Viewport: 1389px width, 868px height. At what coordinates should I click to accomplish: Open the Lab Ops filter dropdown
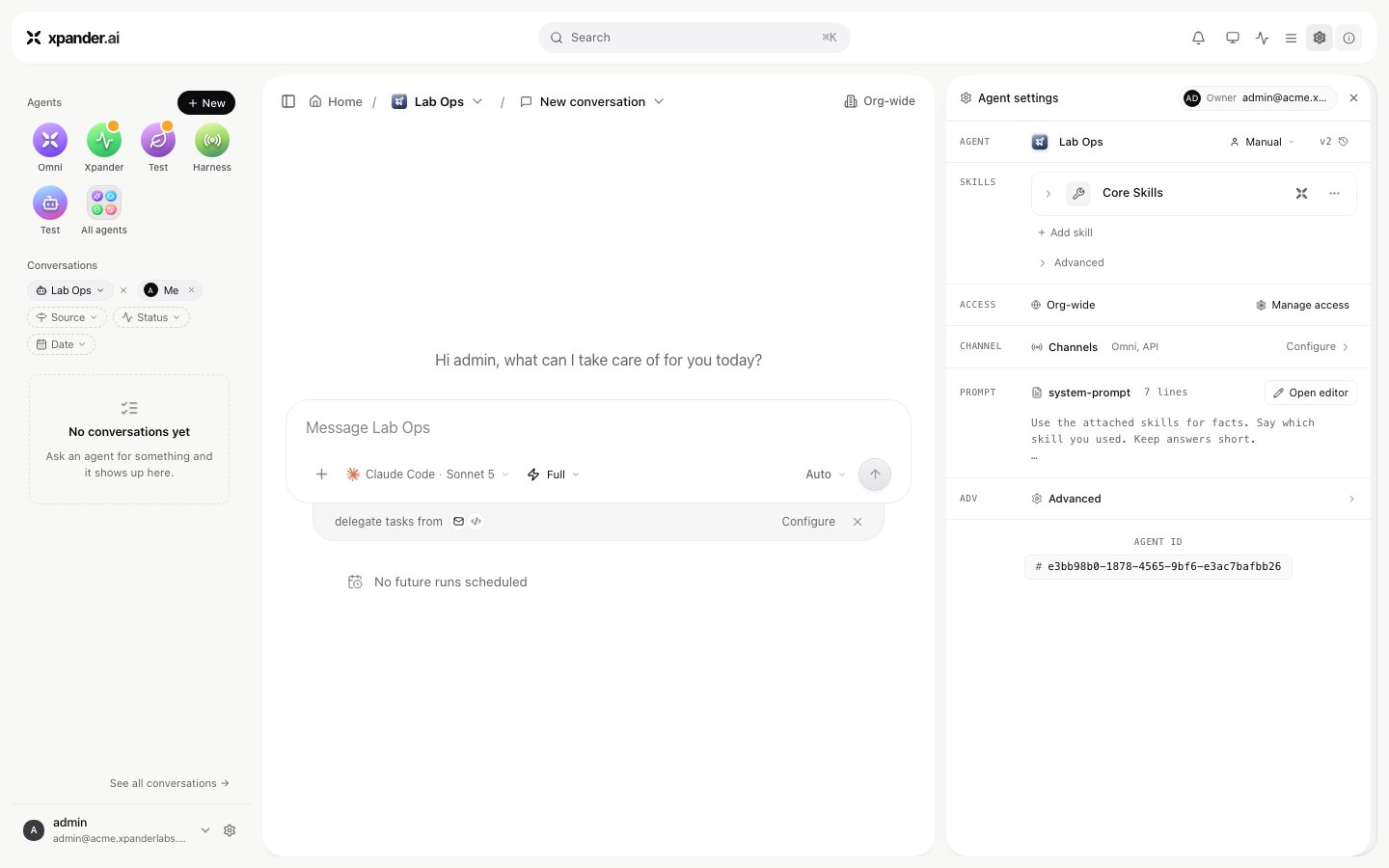click(x=70, y=290)
